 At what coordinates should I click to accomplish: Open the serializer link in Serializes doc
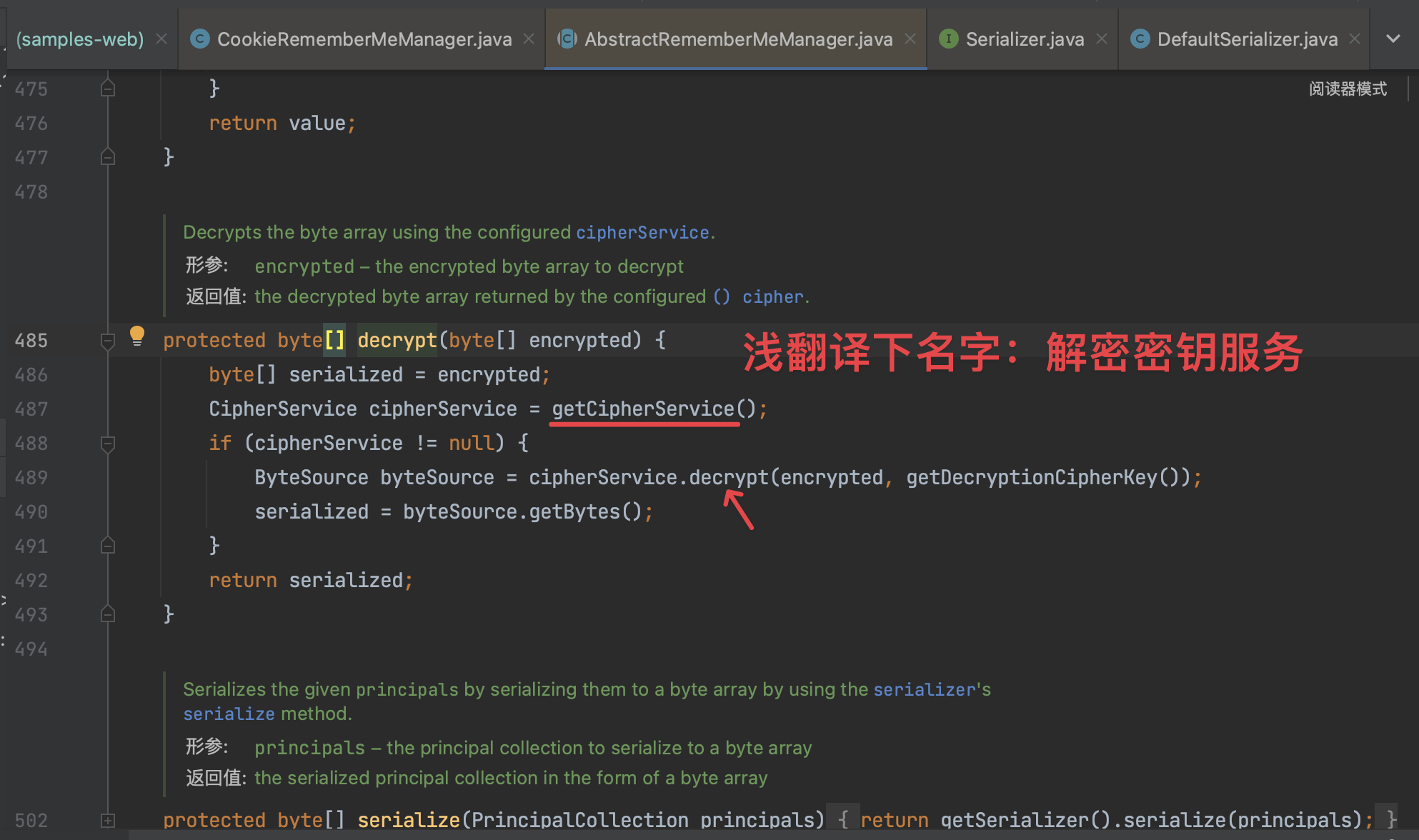pyautogui.click(x=925, y=690)
